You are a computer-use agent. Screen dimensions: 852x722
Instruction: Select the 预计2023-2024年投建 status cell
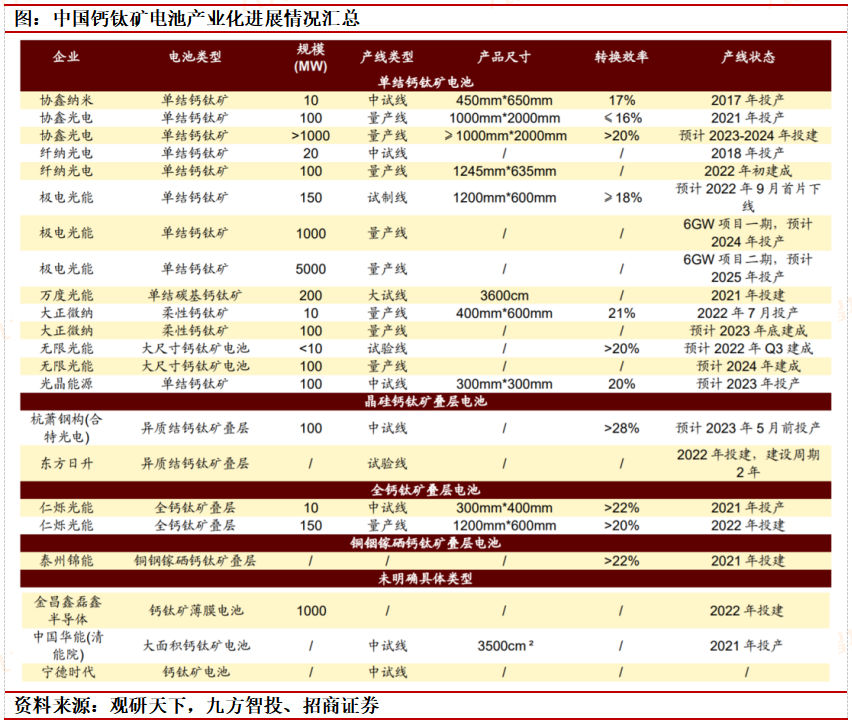tap(748, 136)
